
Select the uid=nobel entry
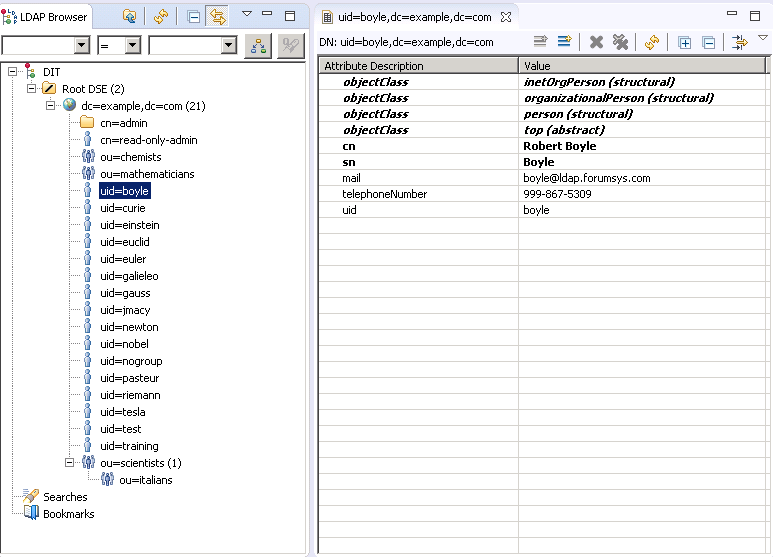[x=124, y=344]
